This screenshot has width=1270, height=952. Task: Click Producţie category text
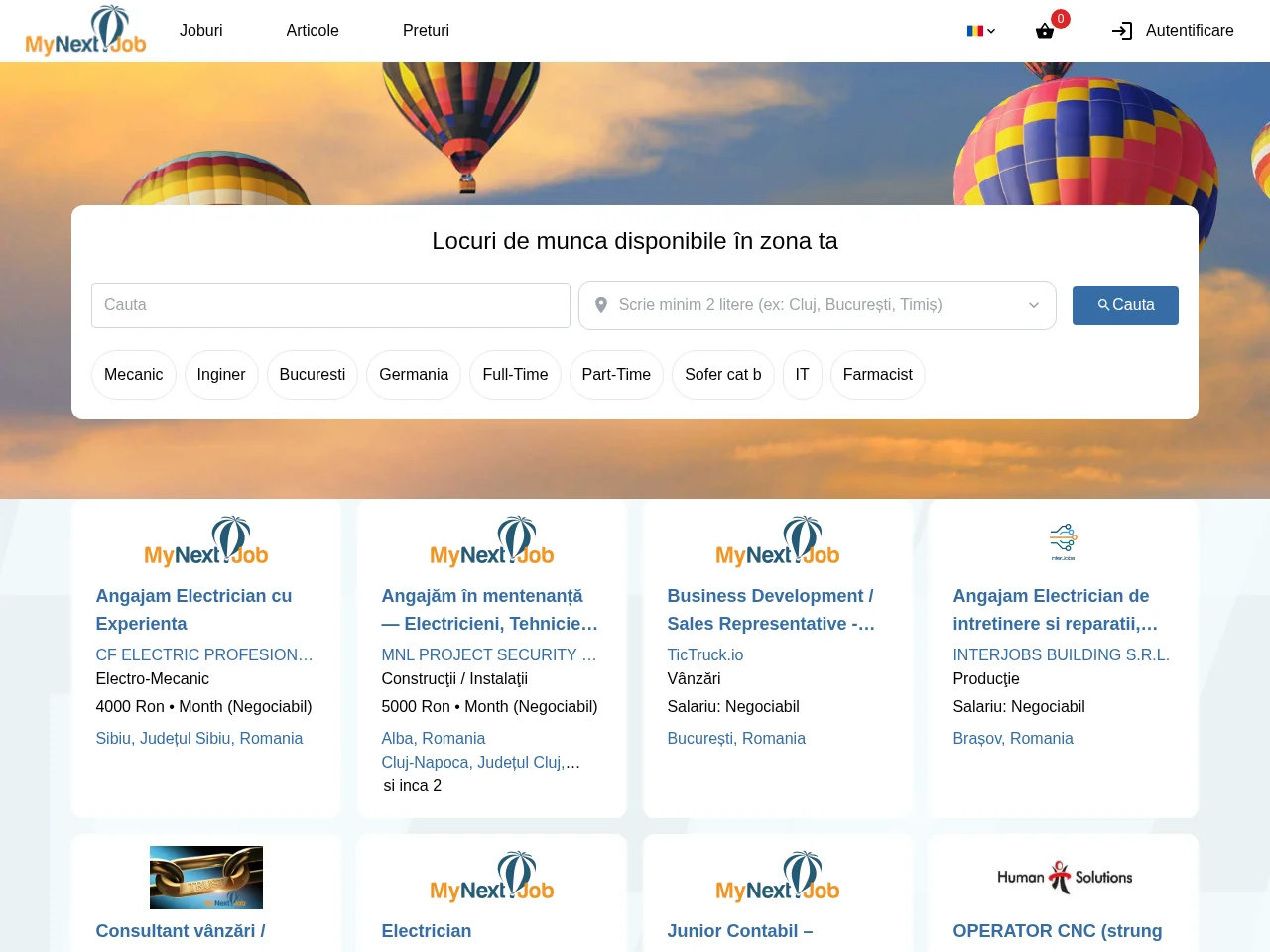coord(986,679)
